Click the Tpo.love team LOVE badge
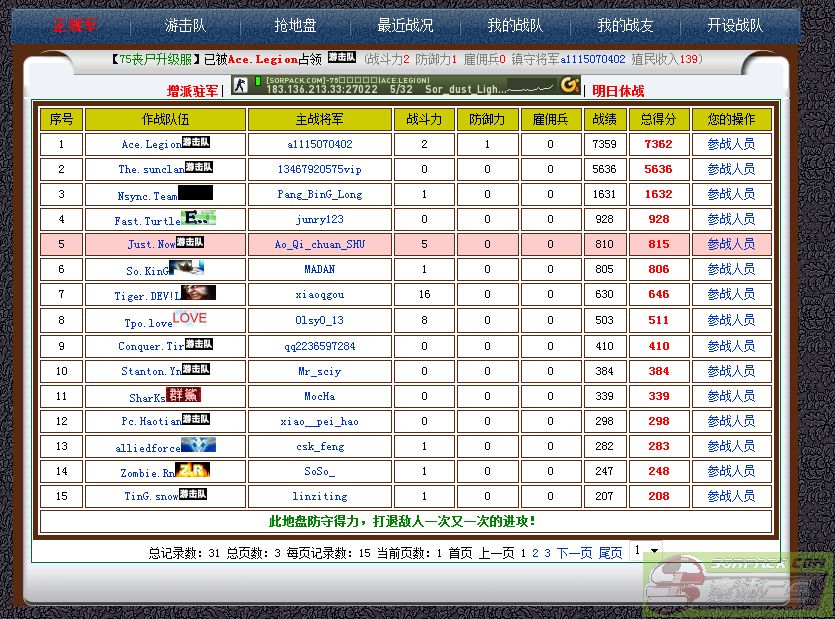Viewport: 835px width, 619px height. click(x=190, y=318)
